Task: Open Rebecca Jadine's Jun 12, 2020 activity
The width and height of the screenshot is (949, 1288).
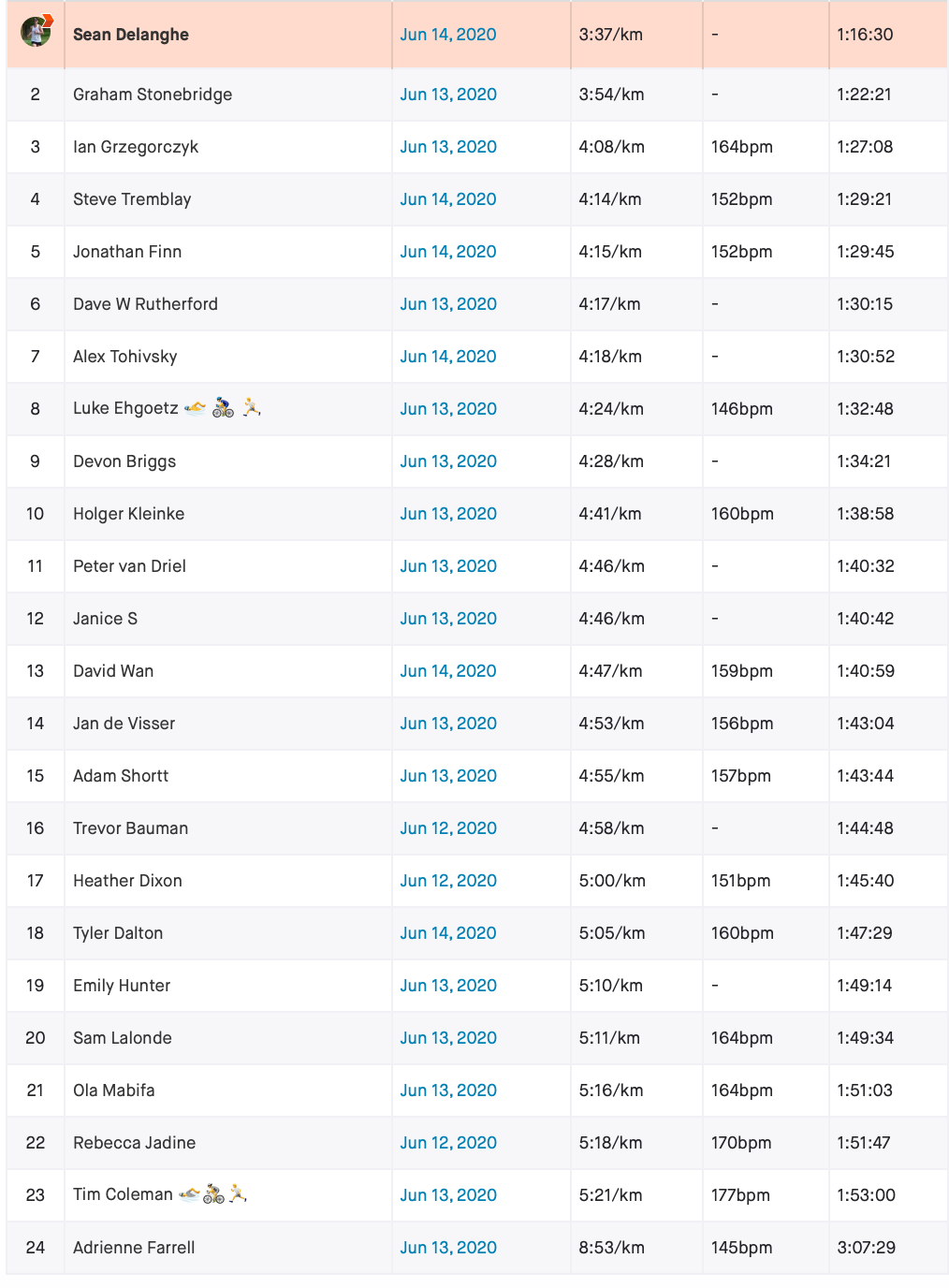Action: click(448, 1143)
